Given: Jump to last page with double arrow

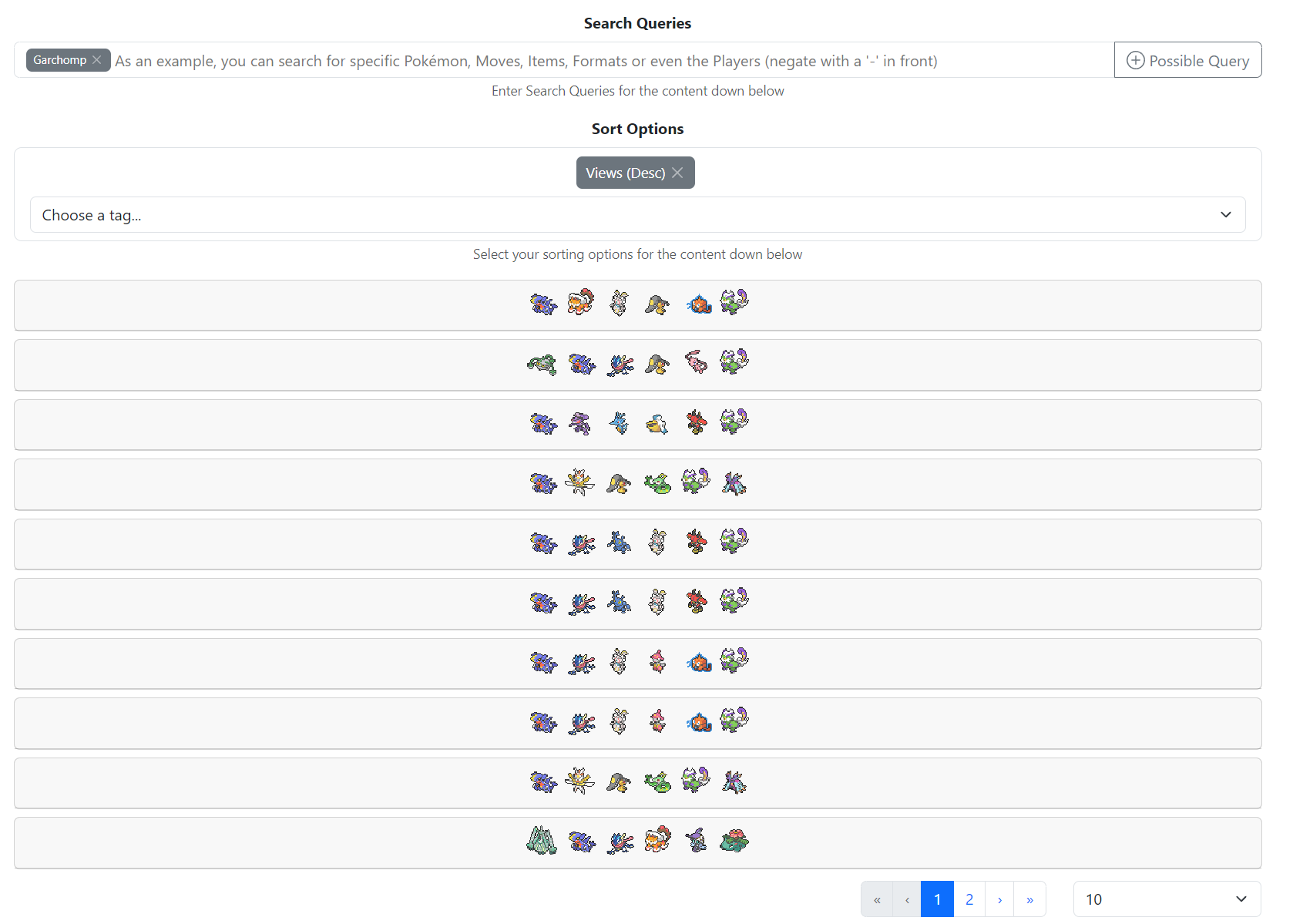Looking at the screenshot, I should (x=1029, y=899).
